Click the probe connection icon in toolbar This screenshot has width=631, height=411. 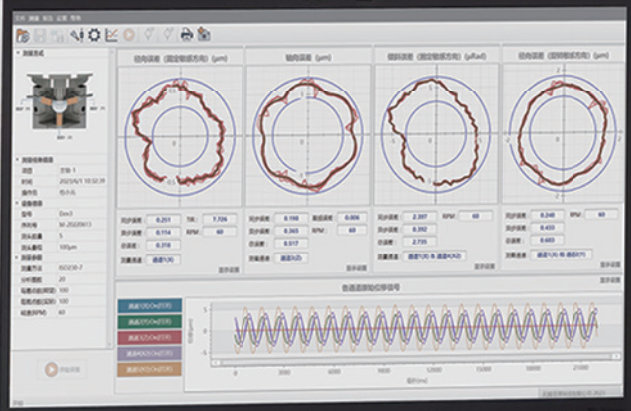(75, 34)
